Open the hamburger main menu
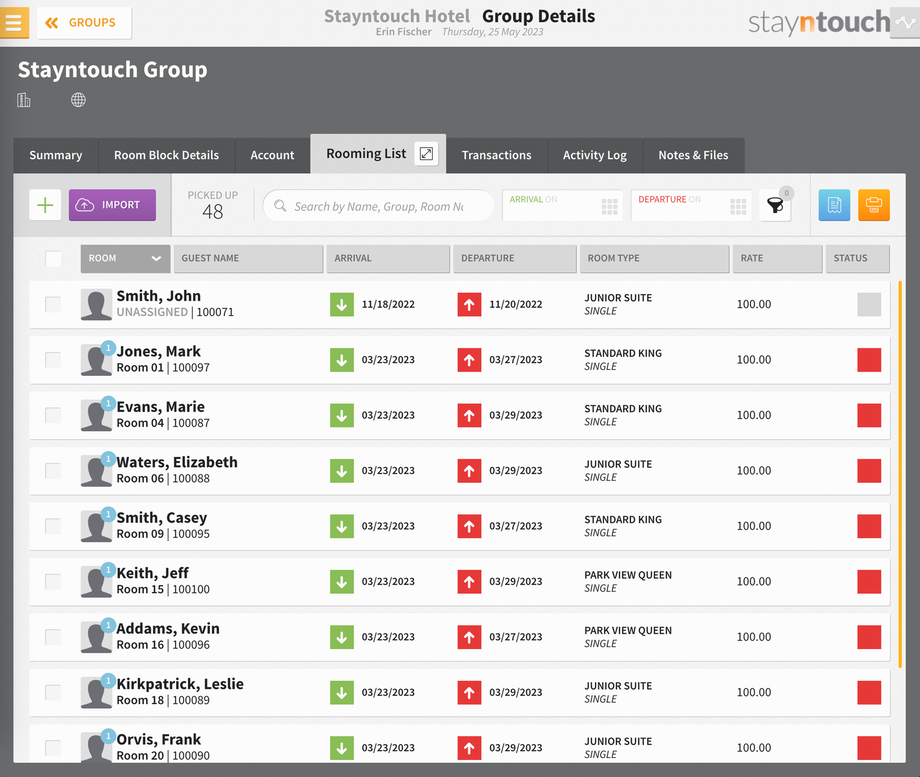920x777 pixels. 13,23
